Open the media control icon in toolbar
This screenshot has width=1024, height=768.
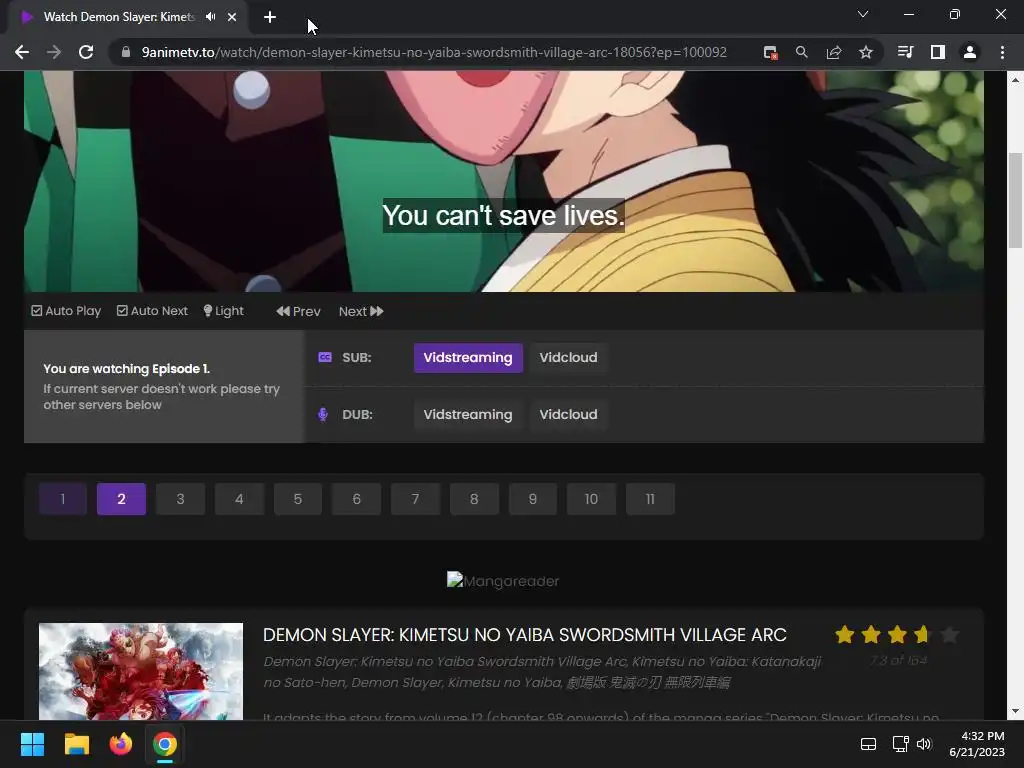click(x=905, y=52)
